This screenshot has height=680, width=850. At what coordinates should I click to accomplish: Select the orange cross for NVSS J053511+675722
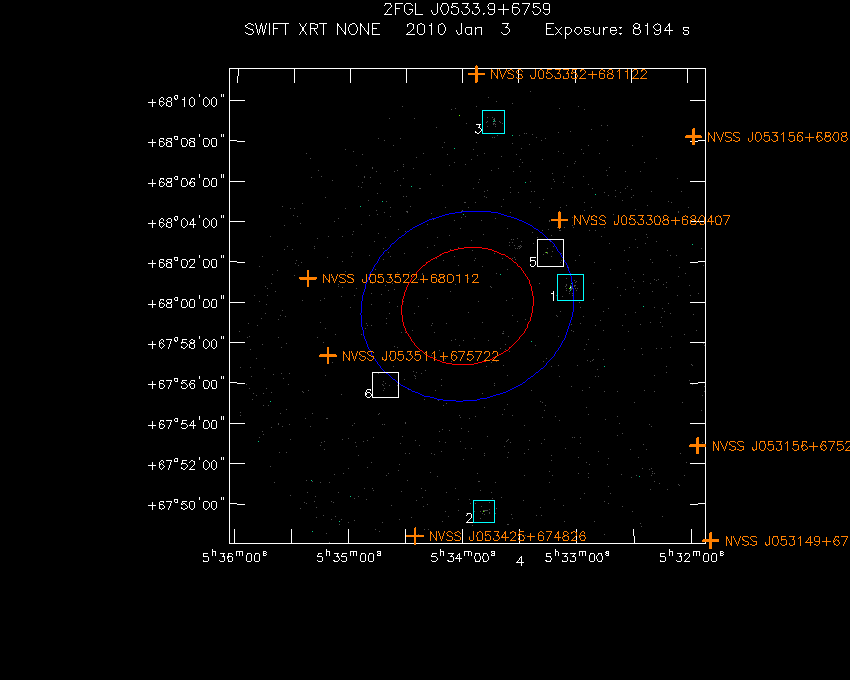tap(328, 356)
